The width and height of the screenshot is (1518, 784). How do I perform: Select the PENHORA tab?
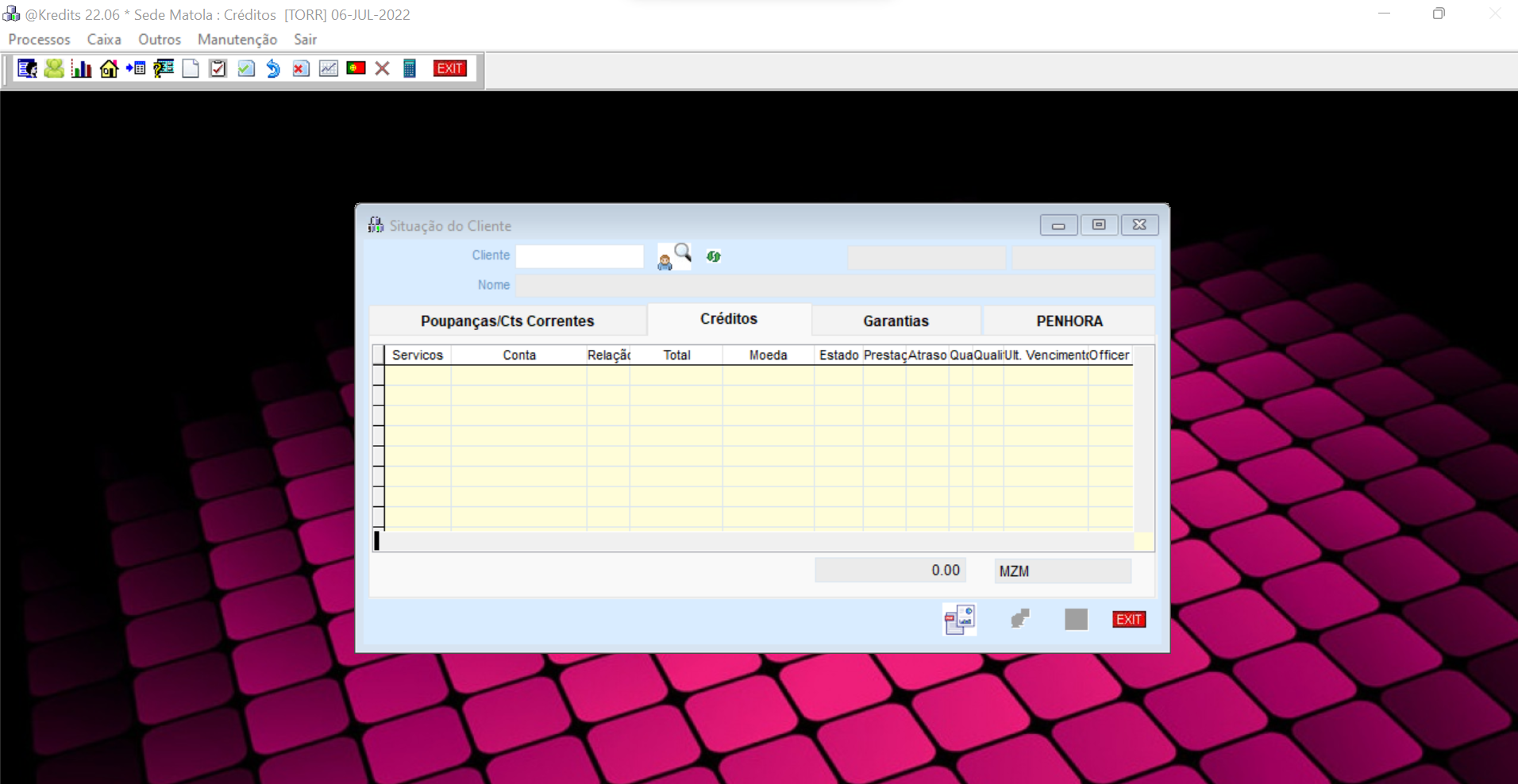click(1069, 321)
